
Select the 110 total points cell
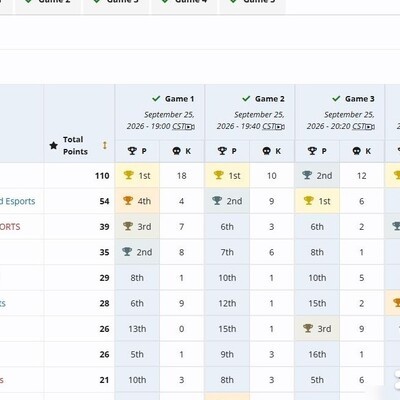pos(79,176)
